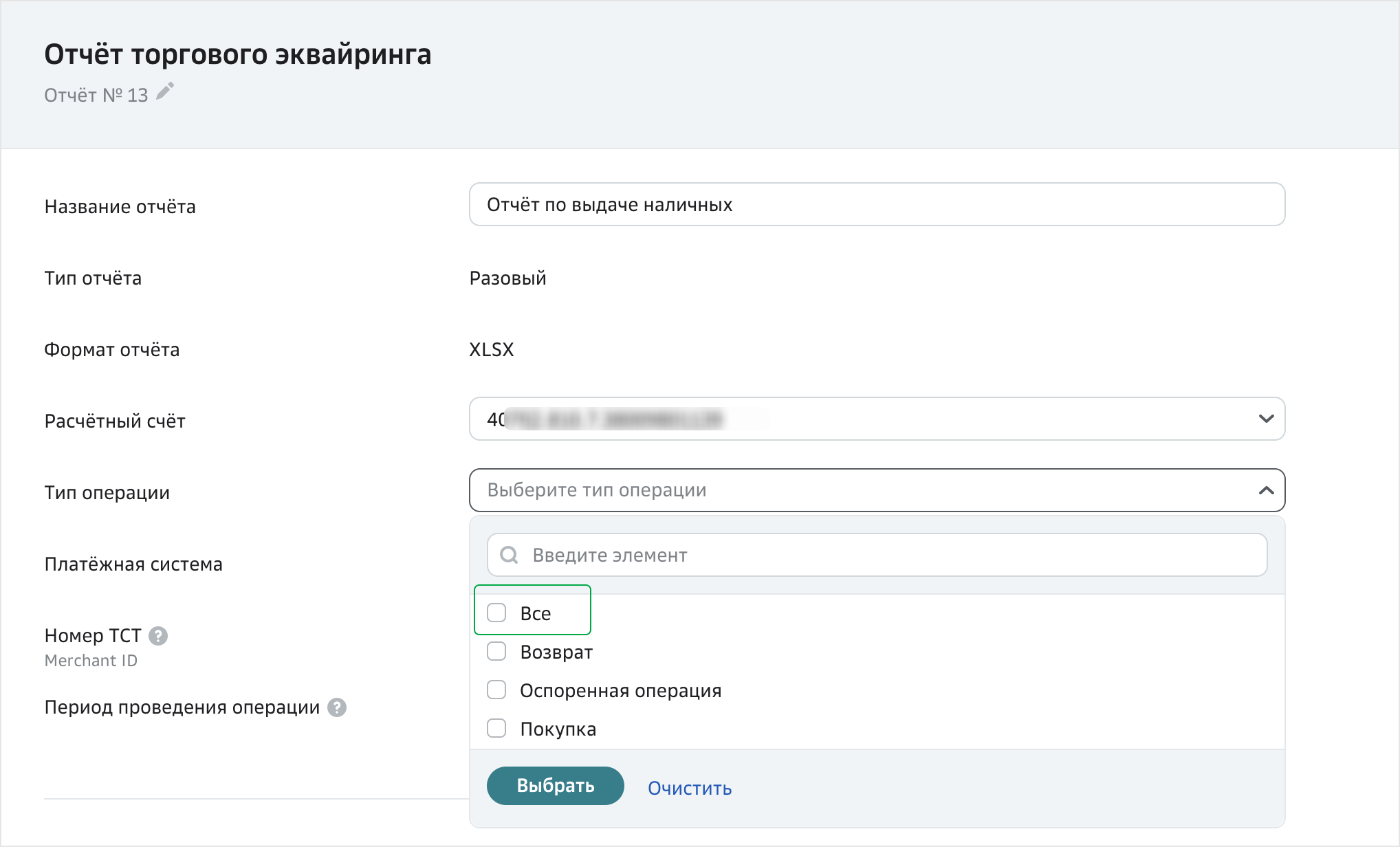The image size is (1400, 847).
Task: Select the Покупка checkbox
Action: click(x=496, y=728)
